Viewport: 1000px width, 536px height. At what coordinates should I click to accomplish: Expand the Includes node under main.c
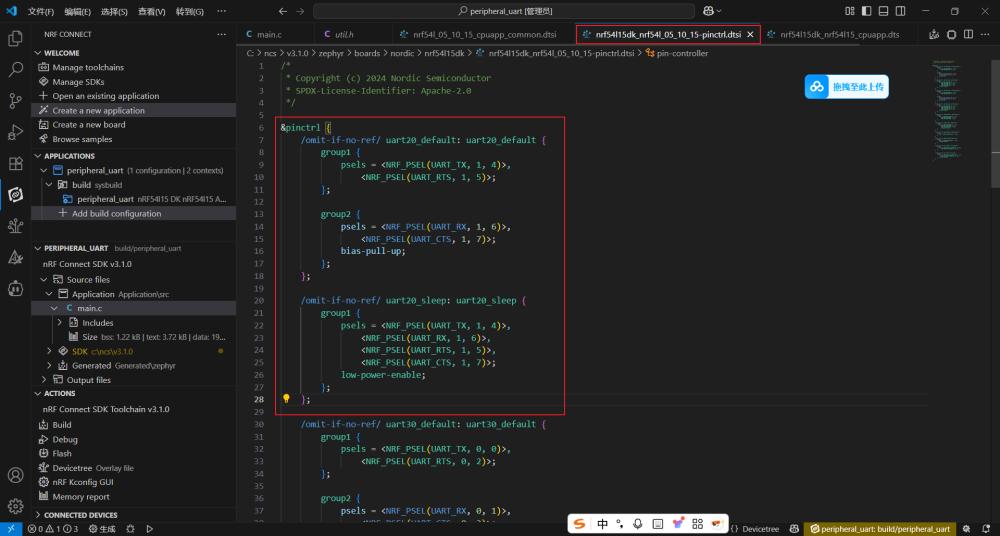60,323
